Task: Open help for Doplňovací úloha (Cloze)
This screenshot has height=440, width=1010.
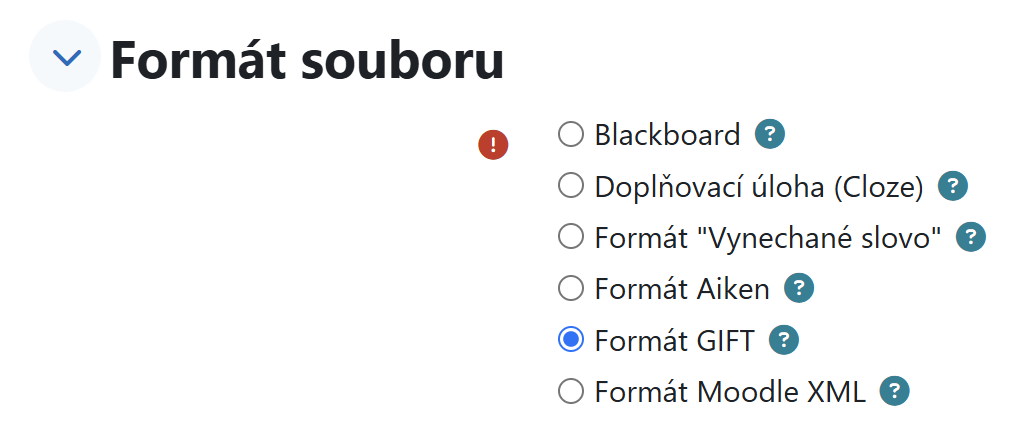Action: [x=954, y=186]
